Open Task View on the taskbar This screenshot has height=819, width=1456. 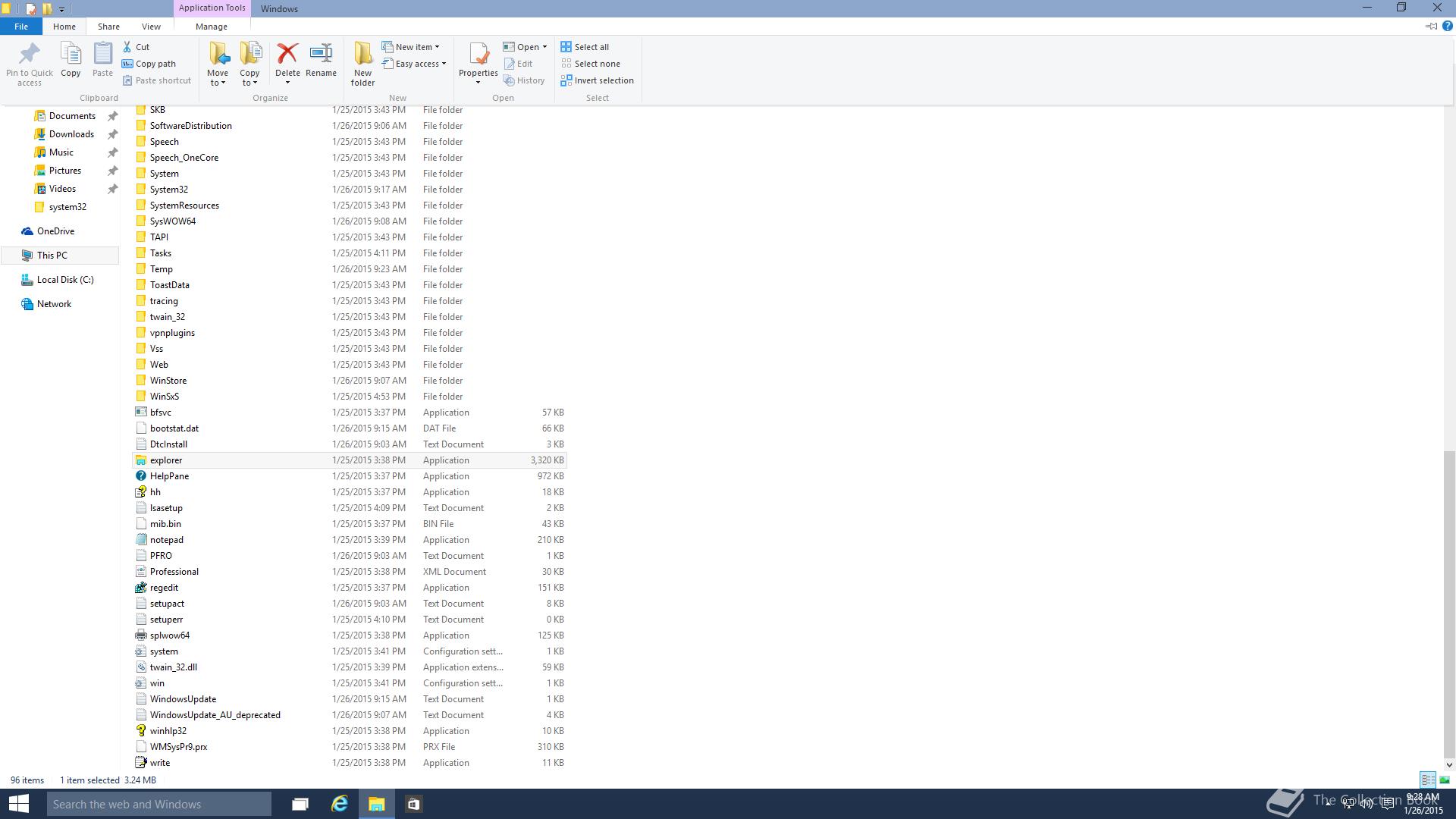pos(300,804)
